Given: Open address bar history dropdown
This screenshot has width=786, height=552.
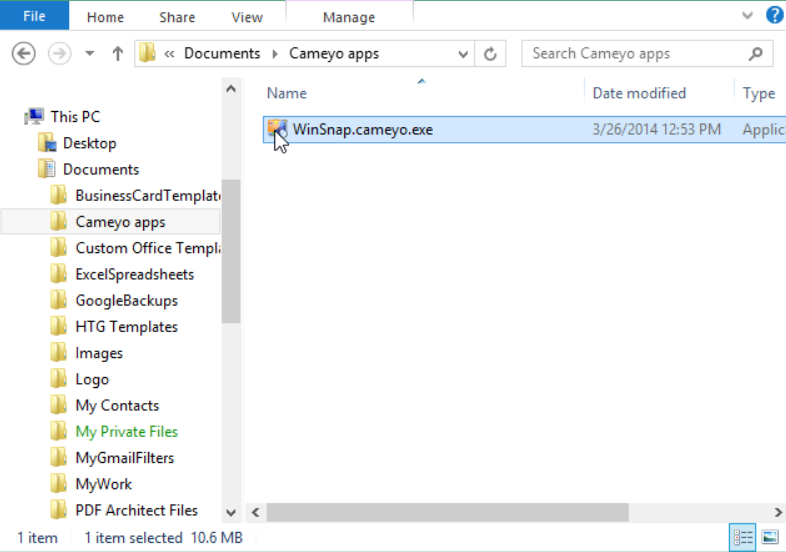Looking at the screenshot, I should pyautogui.click(x=463, y=54).
